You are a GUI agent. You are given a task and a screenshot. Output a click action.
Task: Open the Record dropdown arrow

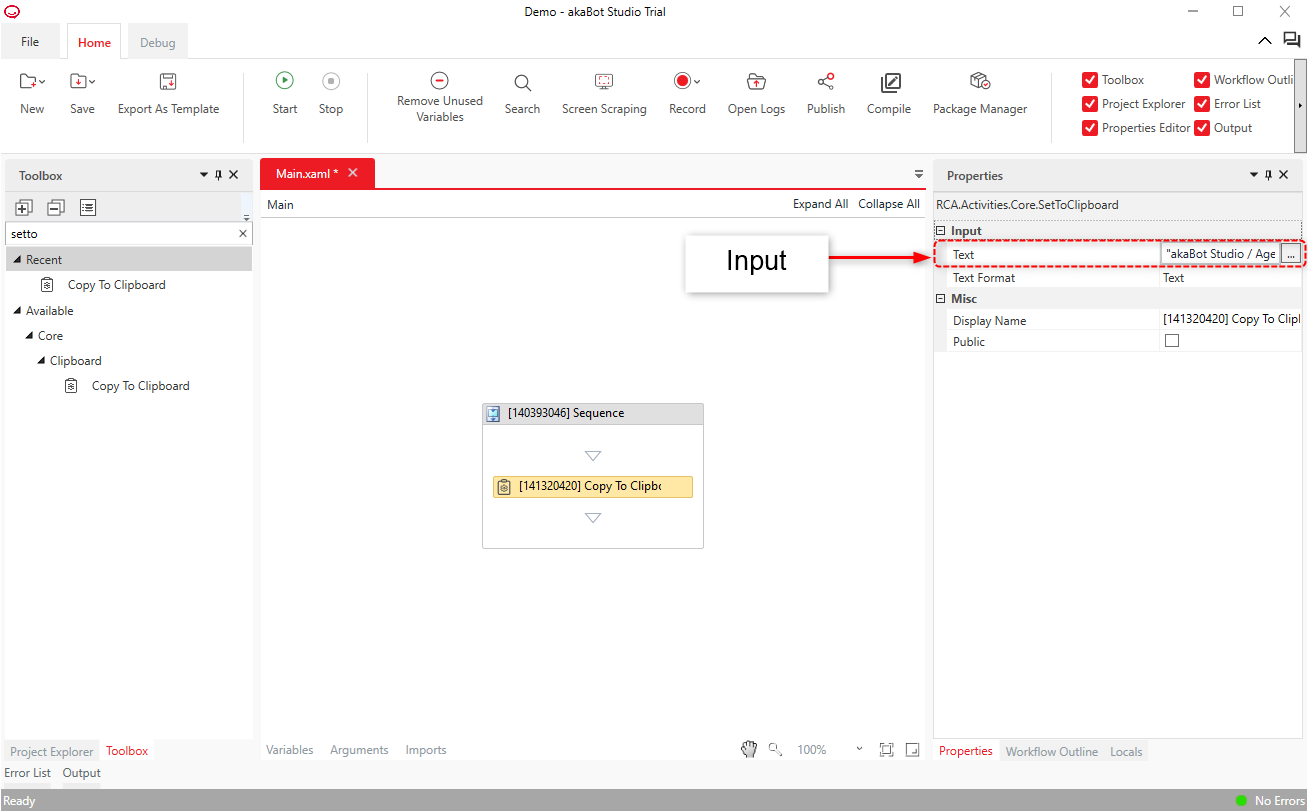point(697,81)
